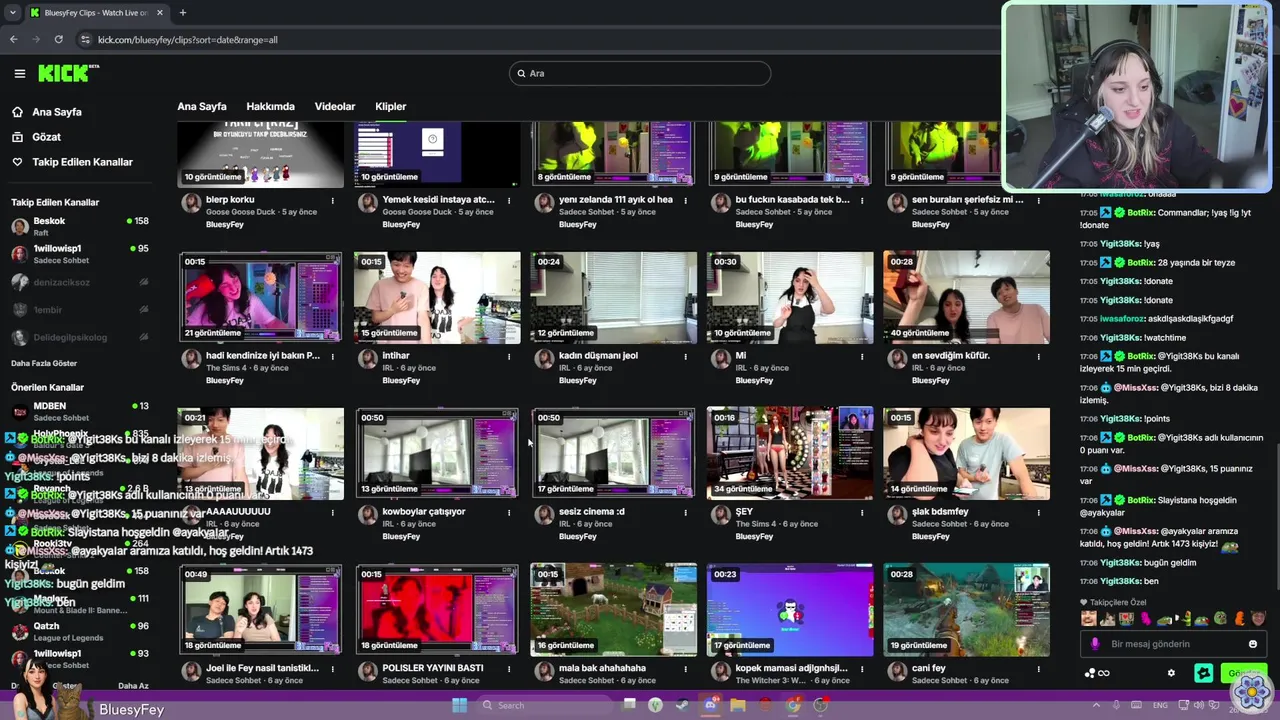
Task: Click the 'Bir mesaj gönderin' chat input
Action: click(x=1173, y=644)
